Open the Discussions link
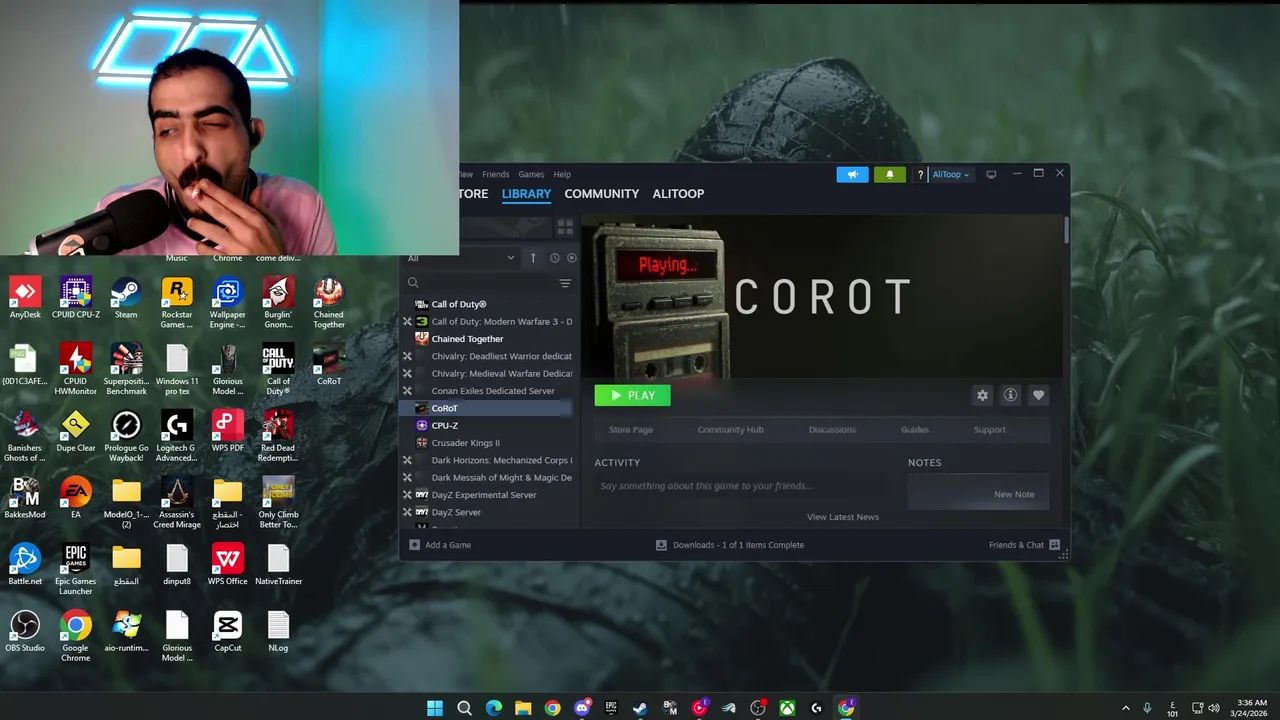1280x720 pixels. 832,430
